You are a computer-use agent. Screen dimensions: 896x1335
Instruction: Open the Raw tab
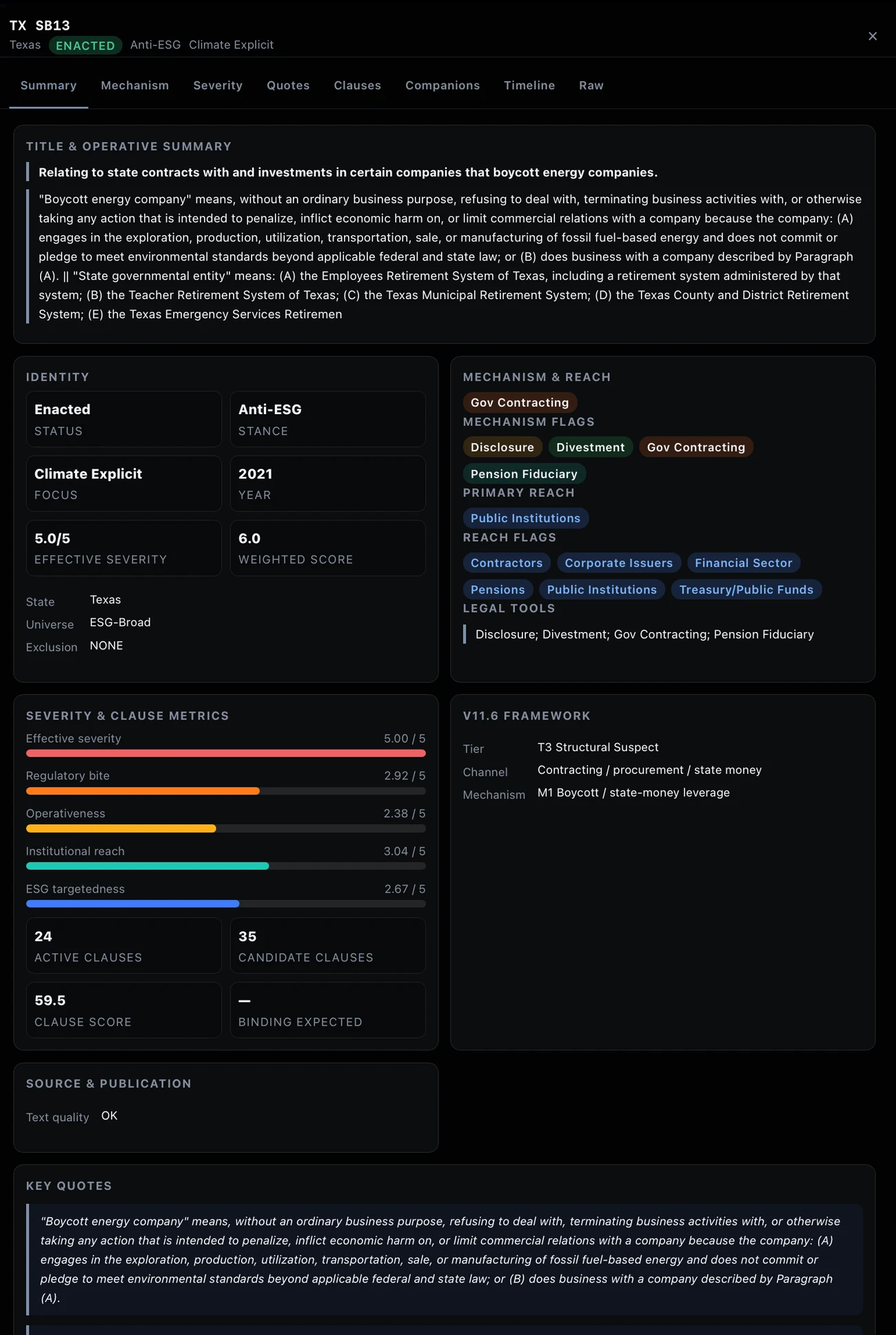[591, 85]
